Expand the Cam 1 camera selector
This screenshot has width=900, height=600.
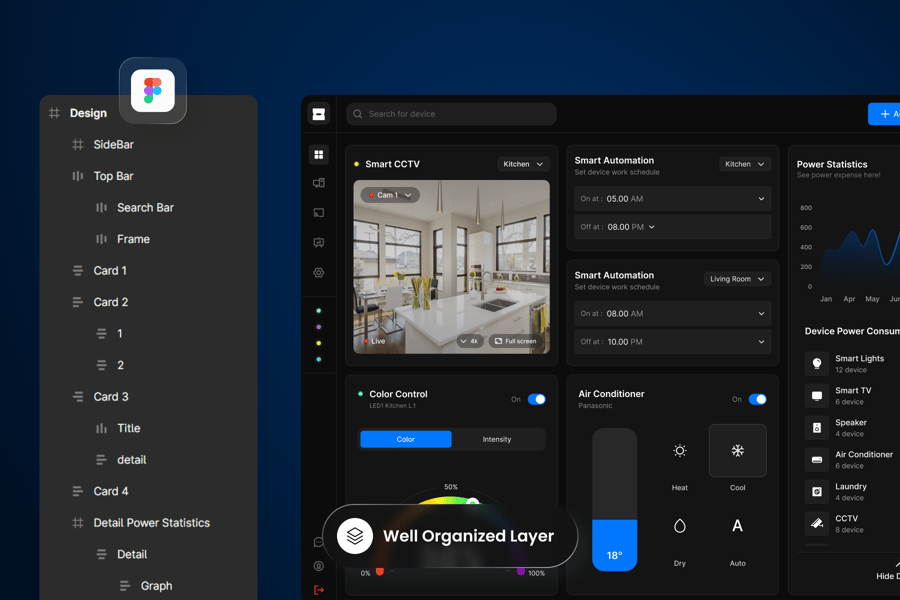(390, 195)
